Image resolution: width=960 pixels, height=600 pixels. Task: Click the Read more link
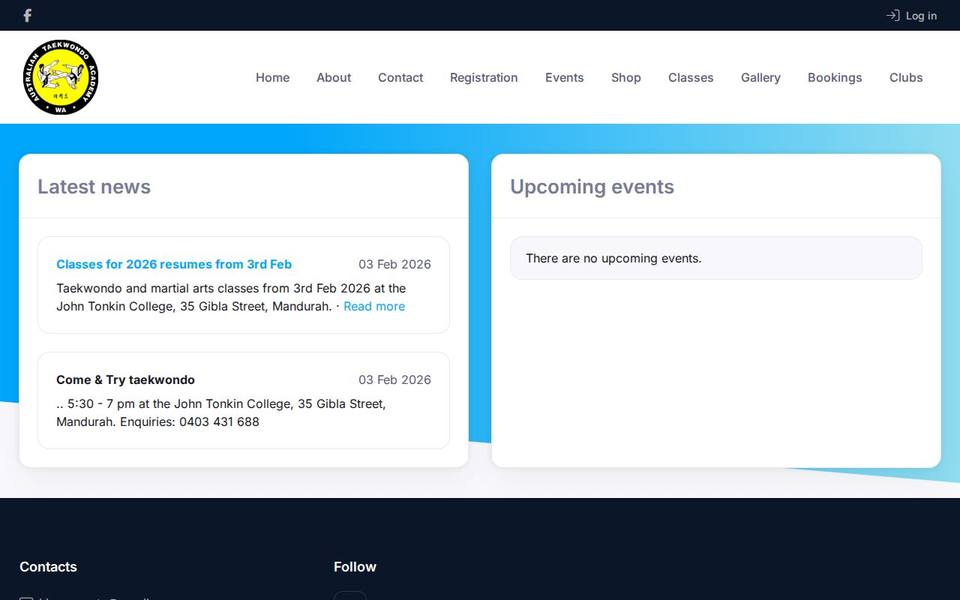[x=374, y=306]
